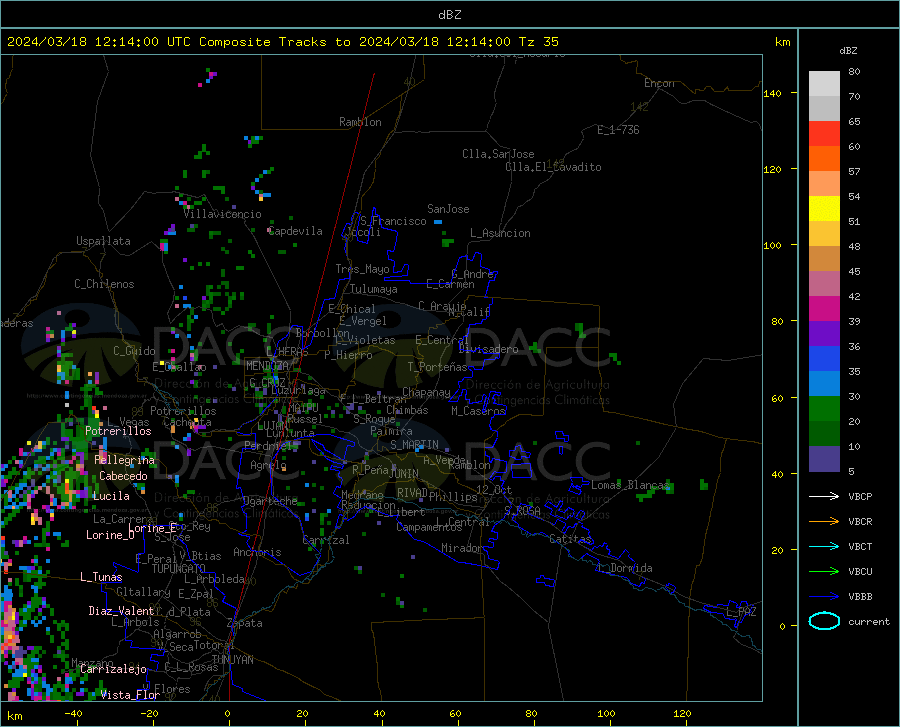The height and width of the screenshot is (727, 900).
Task: Click the 140 km vertical axis tick
Action: tap(773, 93)
